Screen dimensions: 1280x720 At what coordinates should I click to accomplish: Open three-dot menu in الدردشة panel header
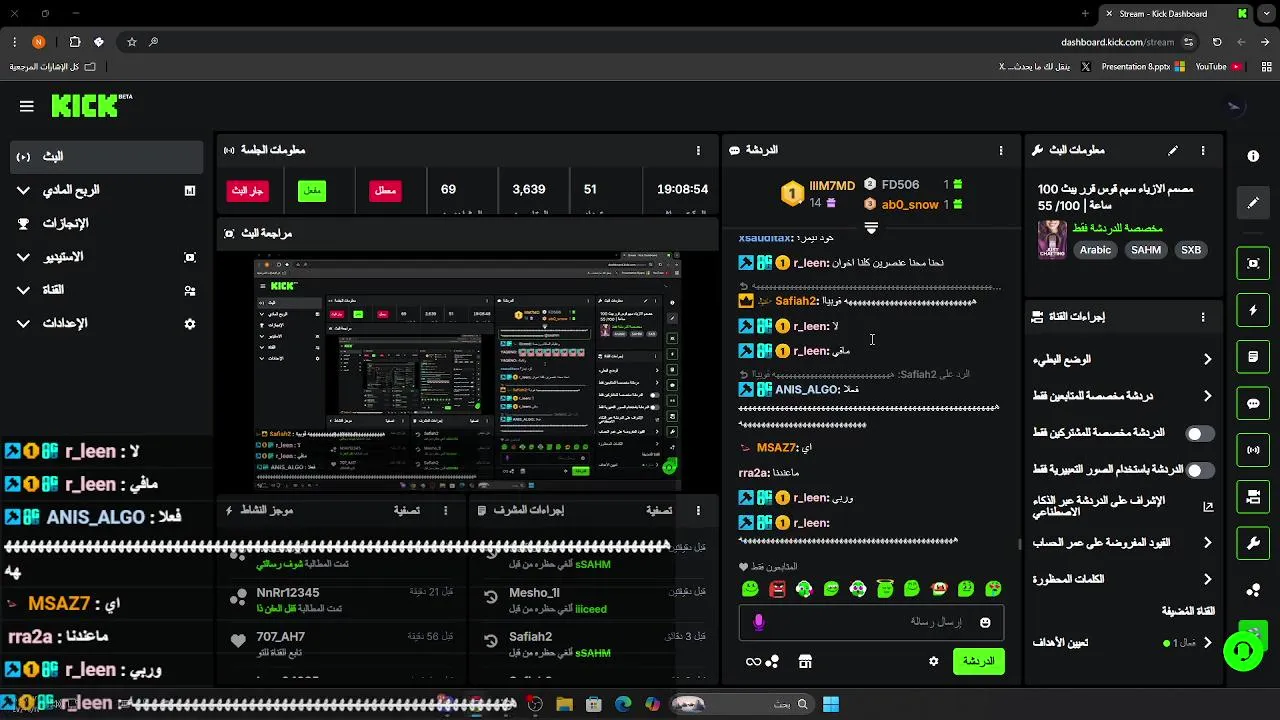(x=1001, y=150)
